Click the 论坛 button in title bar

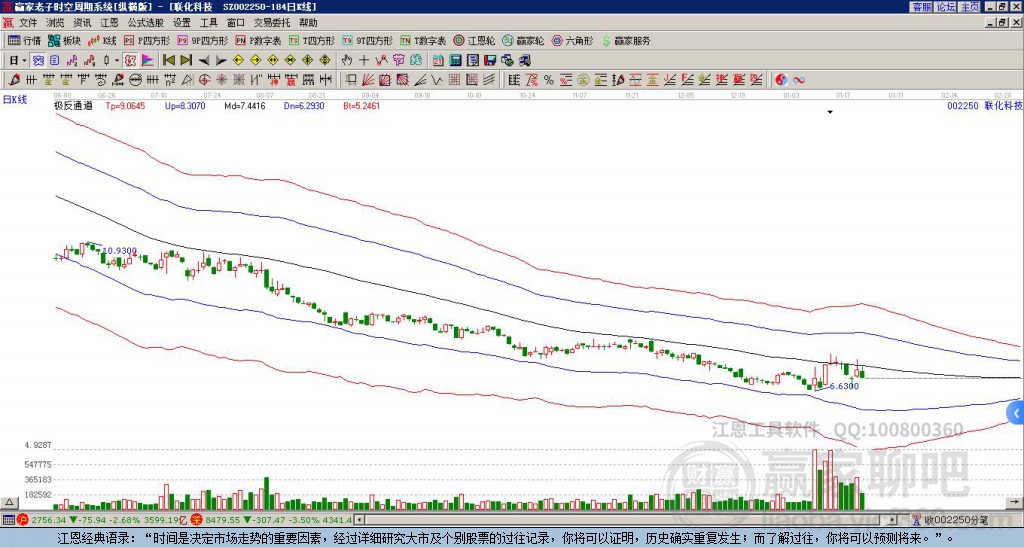(946, 7)
